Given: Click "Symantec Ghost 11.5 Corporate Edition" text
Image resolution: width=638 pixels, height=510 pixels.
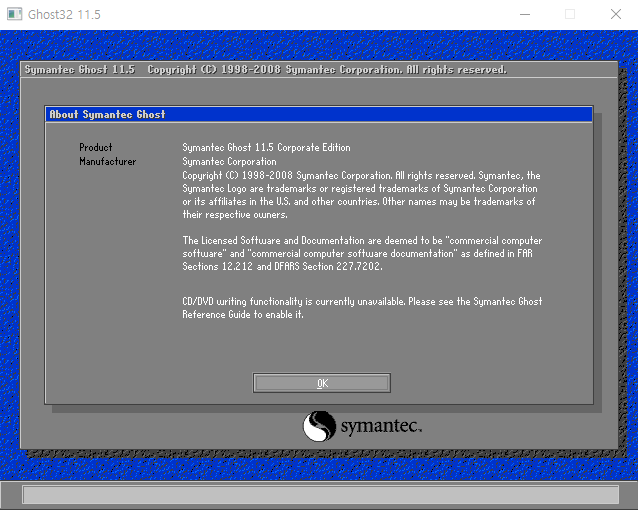Looking at the screenshot, I should (x=266, y=147).
